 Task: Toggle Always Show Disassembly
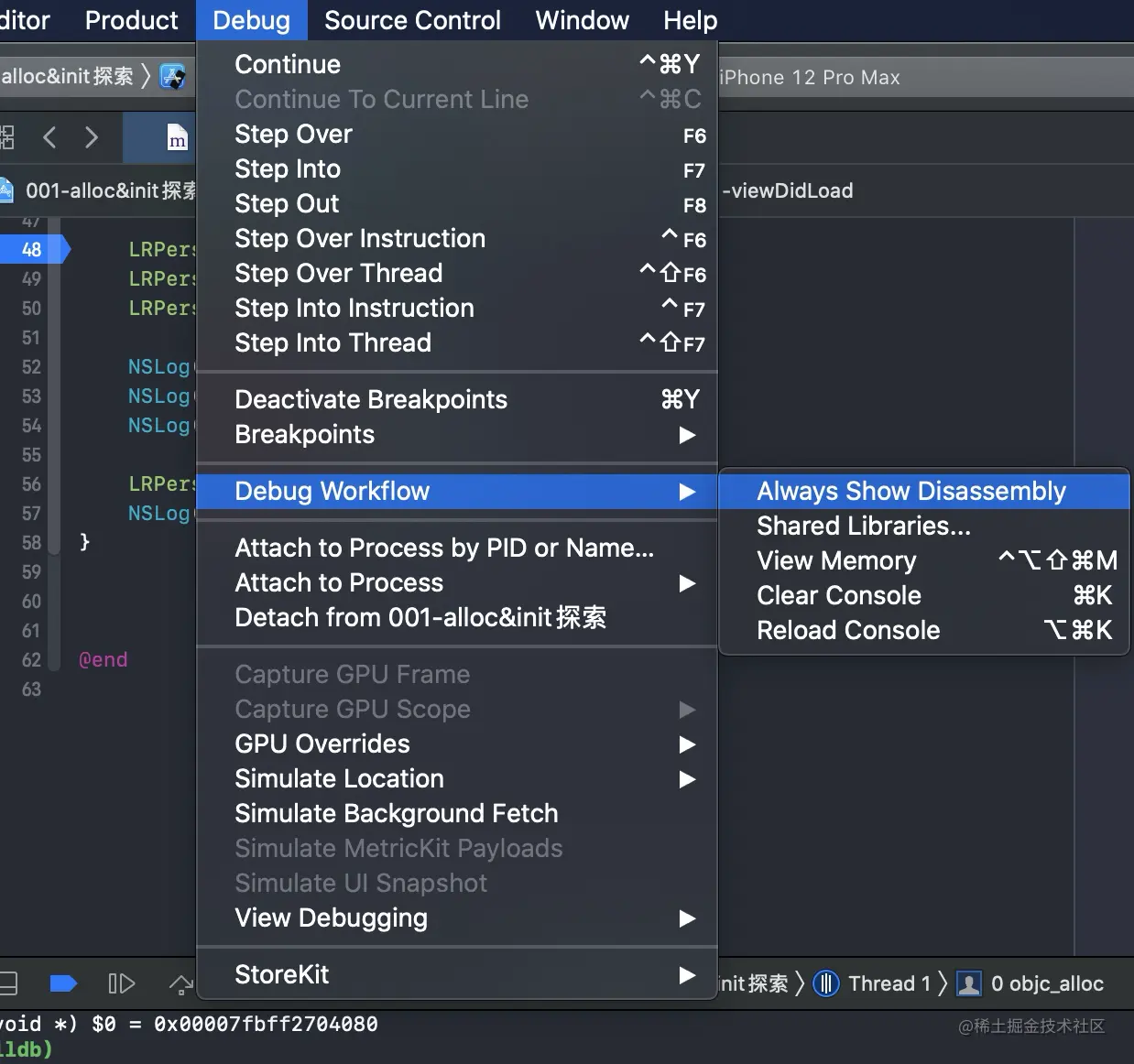(910, 492)
